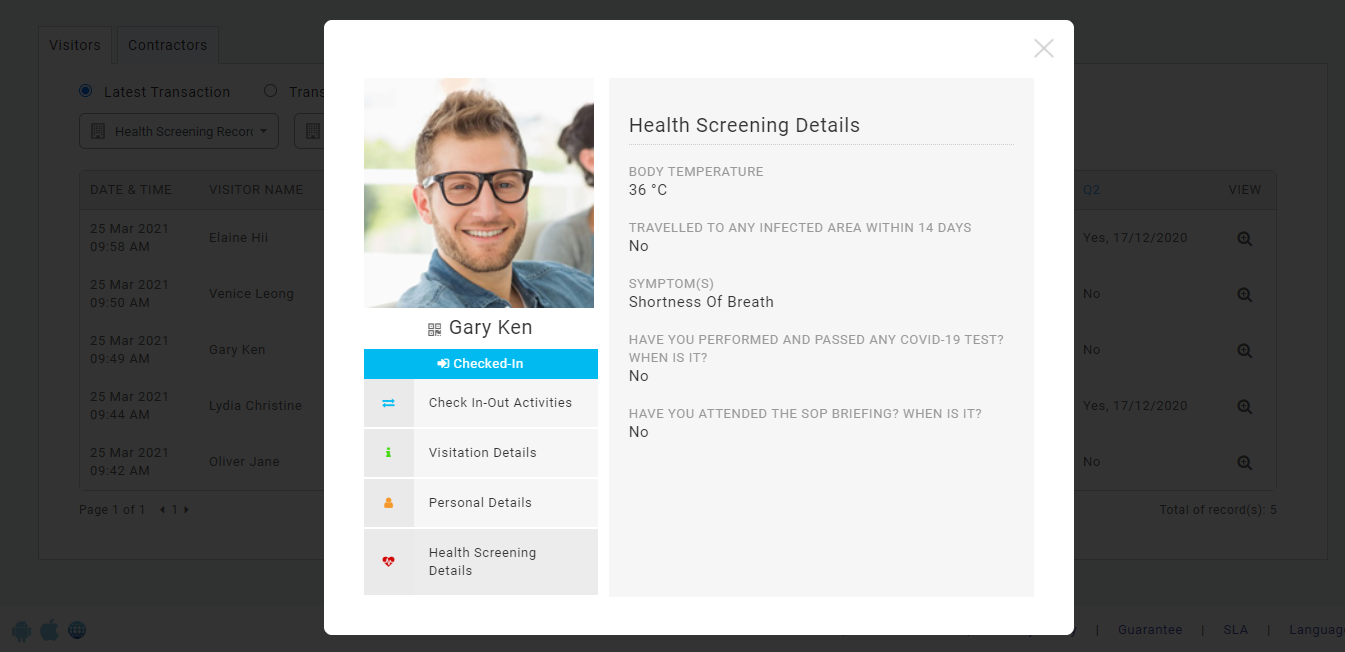Click the COVID-19 test question label
The width and height of the screenshot is (1345, 652).
click(816, 349)
